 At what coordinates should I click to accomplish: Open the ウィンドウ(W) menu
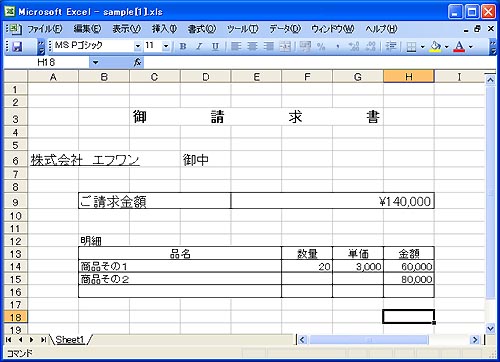(x=333, y=29)
